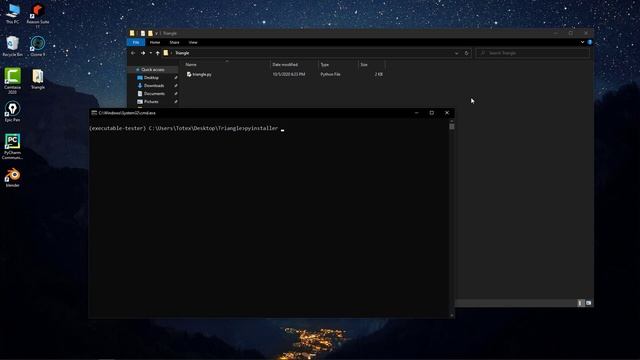
Task: Click cmd vertical scrollbar thumb
Action: click(452, 127)
